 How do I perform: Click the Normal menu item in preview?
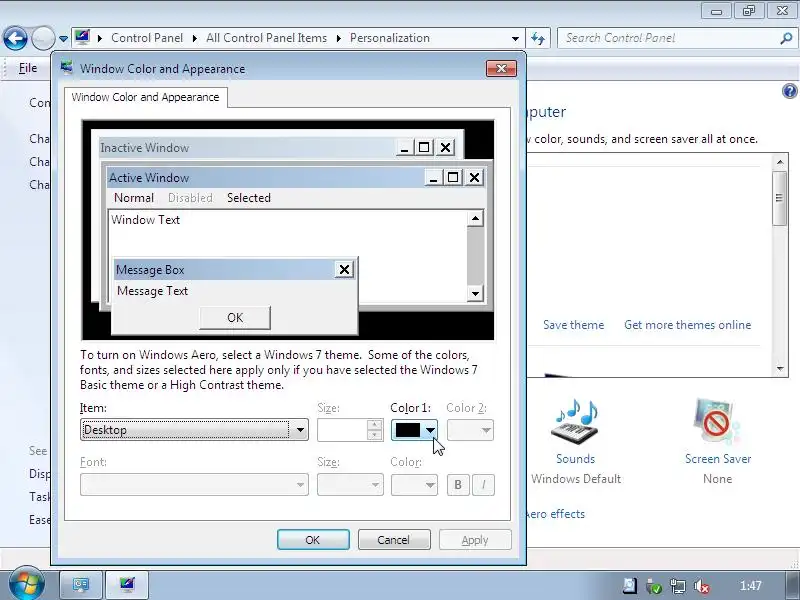[134, 198]
